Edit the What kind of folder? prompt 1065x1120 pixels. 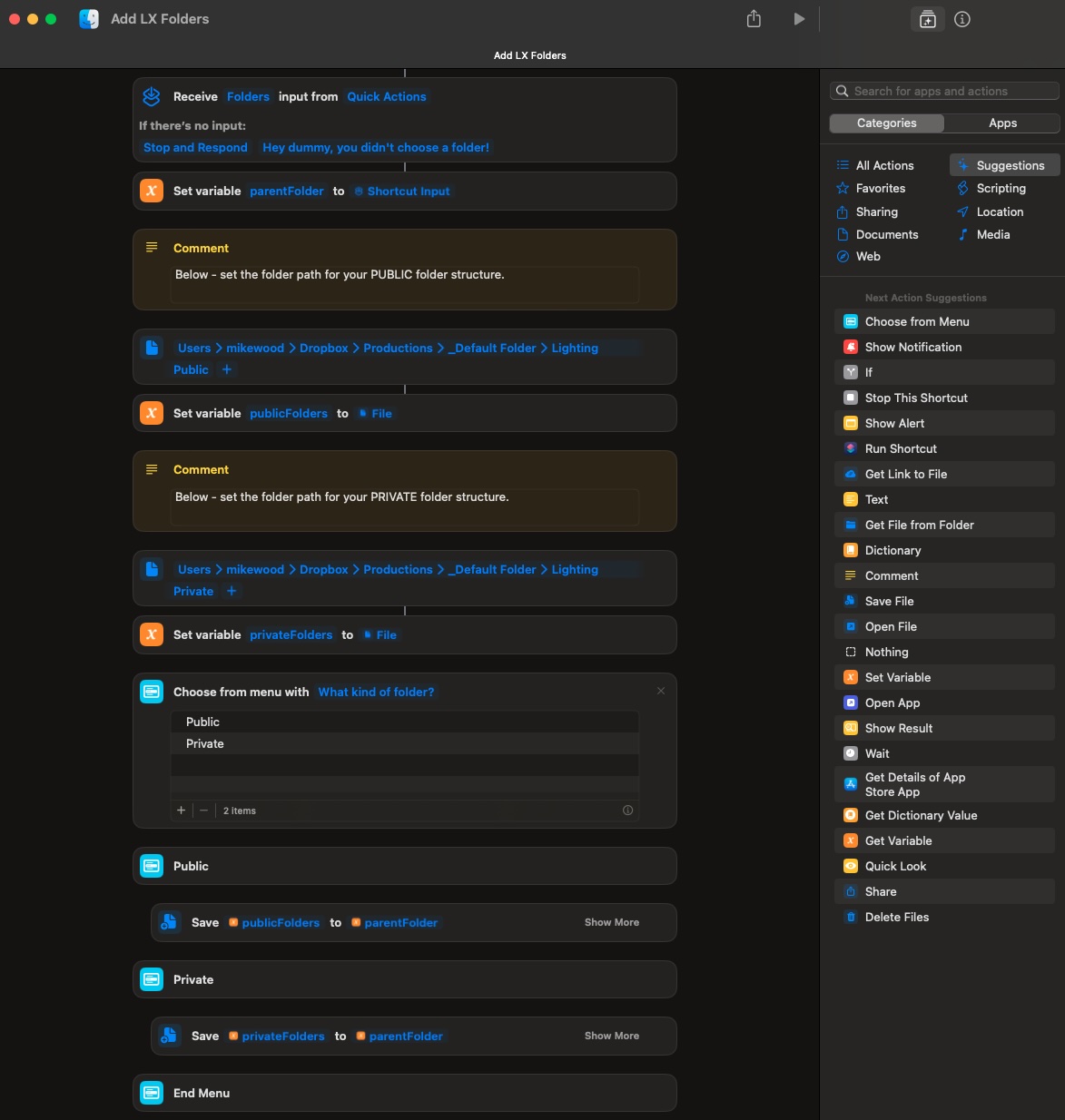[376, 692]
